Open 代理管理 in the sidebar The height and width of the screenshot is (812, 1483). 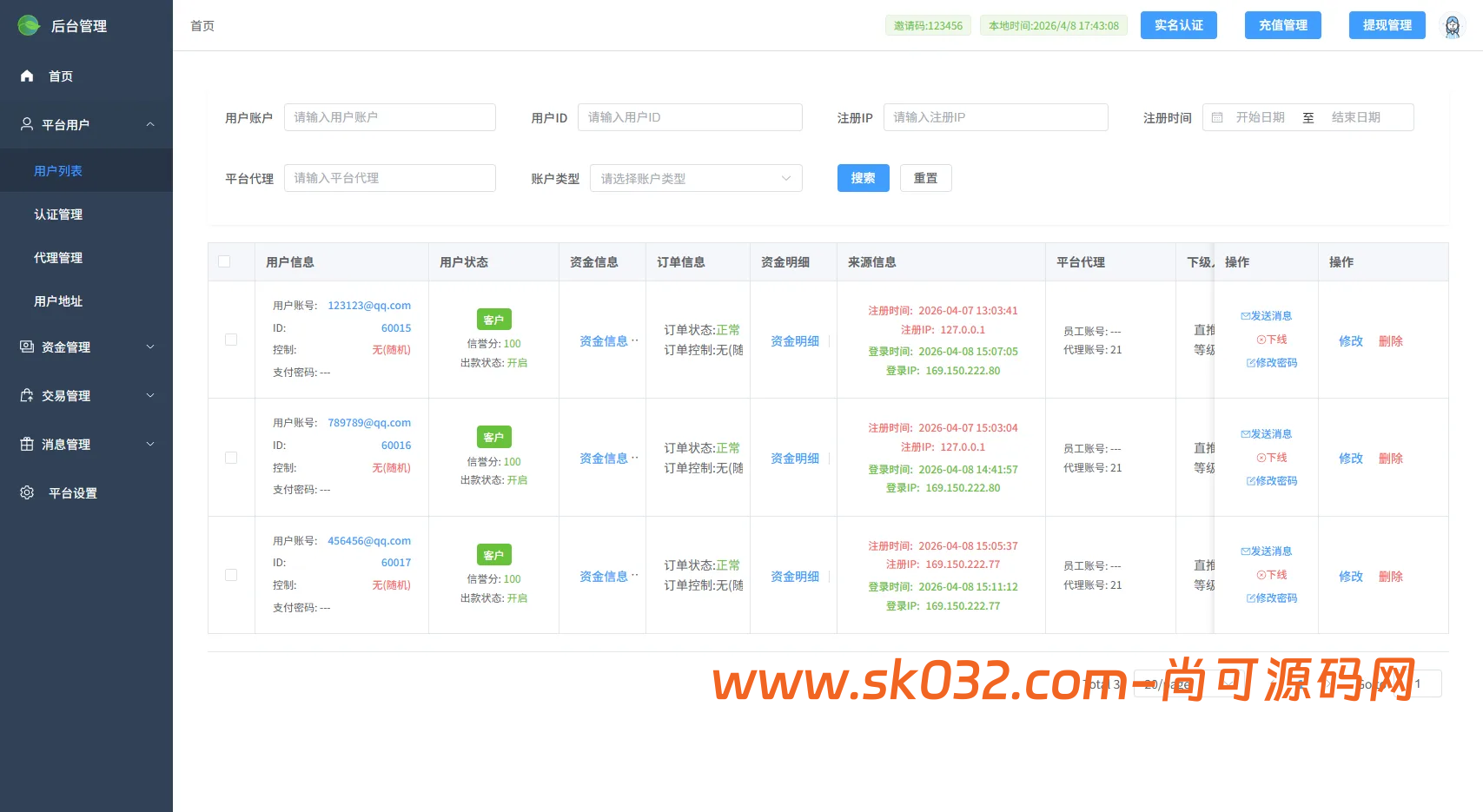pos(86,257)
